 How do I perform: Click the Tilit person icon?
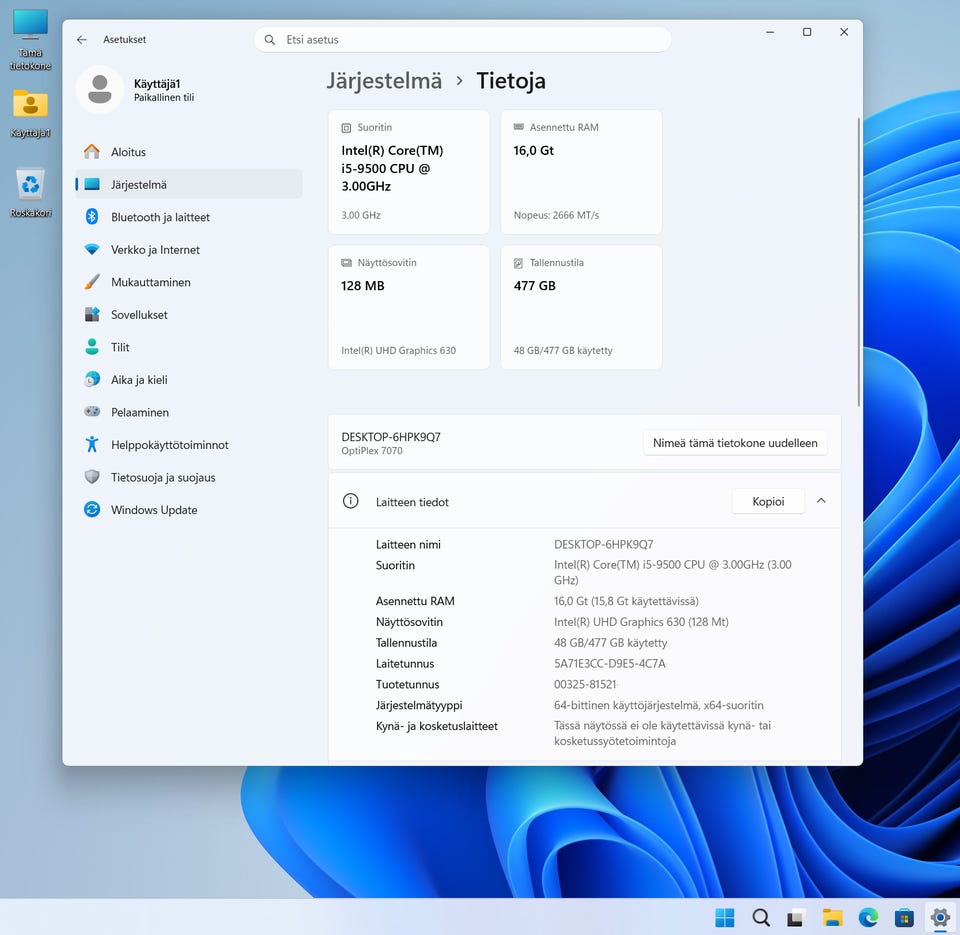click(92, 347)
